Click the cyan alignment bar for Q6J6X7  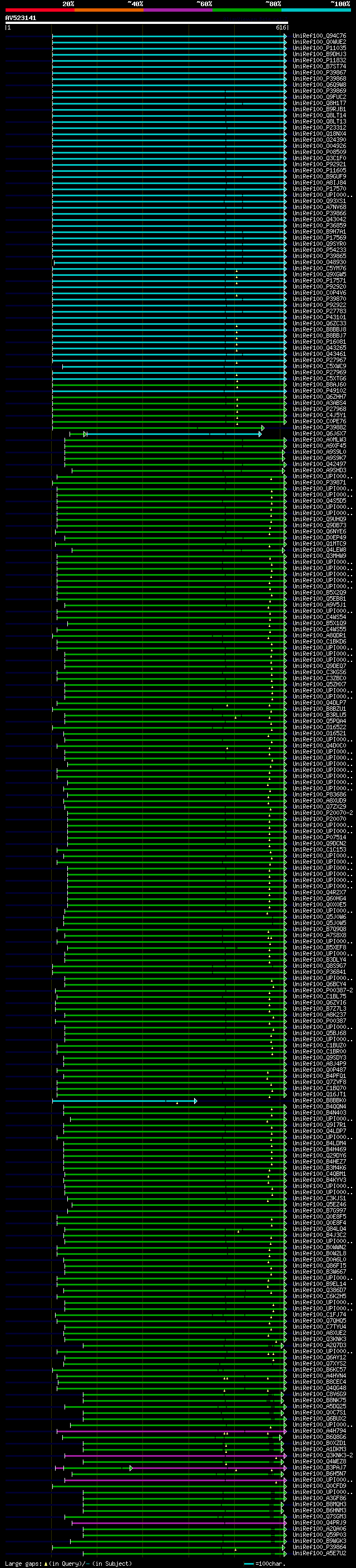(175, 434)
